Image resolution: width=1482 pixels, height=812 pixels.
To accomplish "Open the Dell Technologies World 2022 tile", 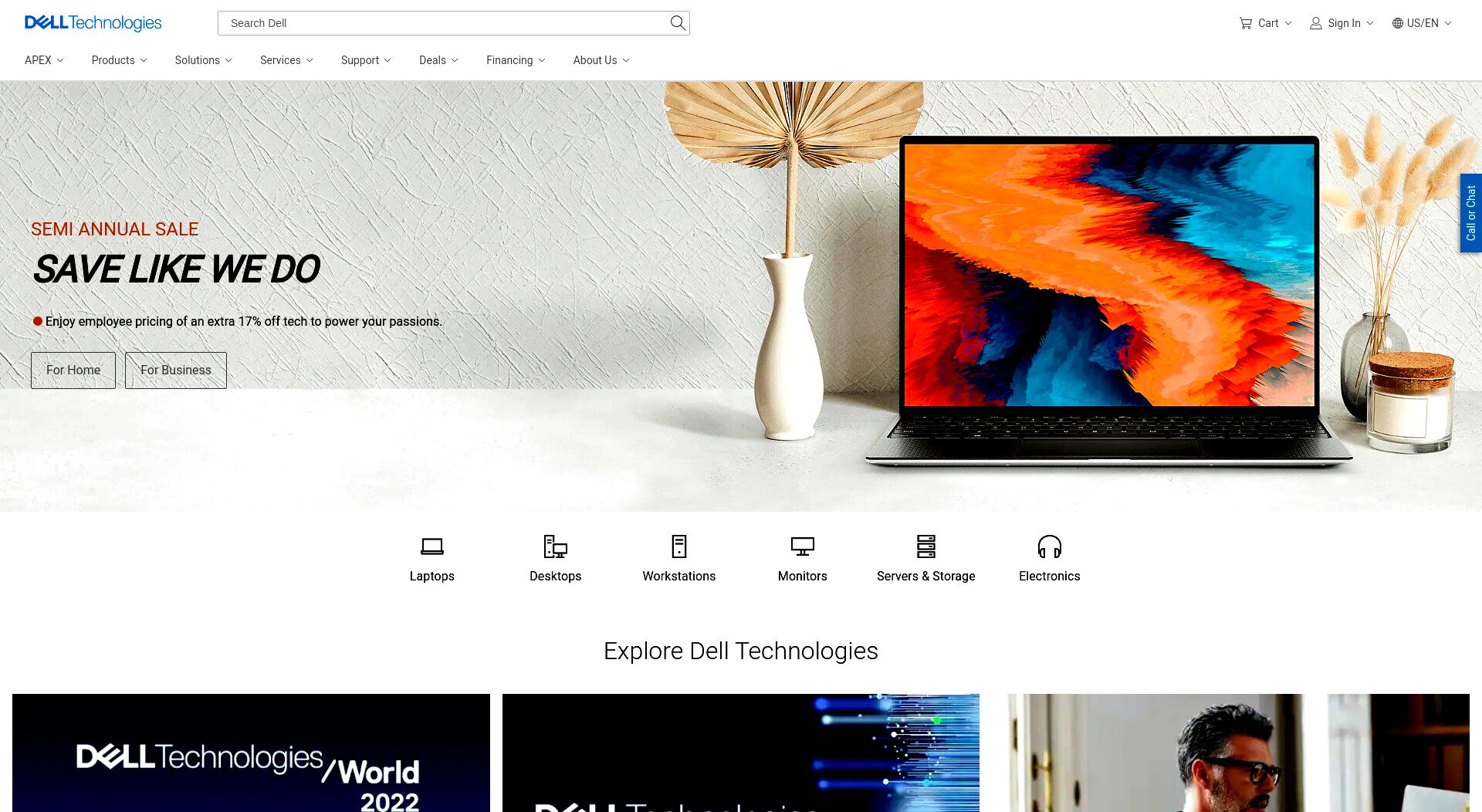I will (251, 753).
